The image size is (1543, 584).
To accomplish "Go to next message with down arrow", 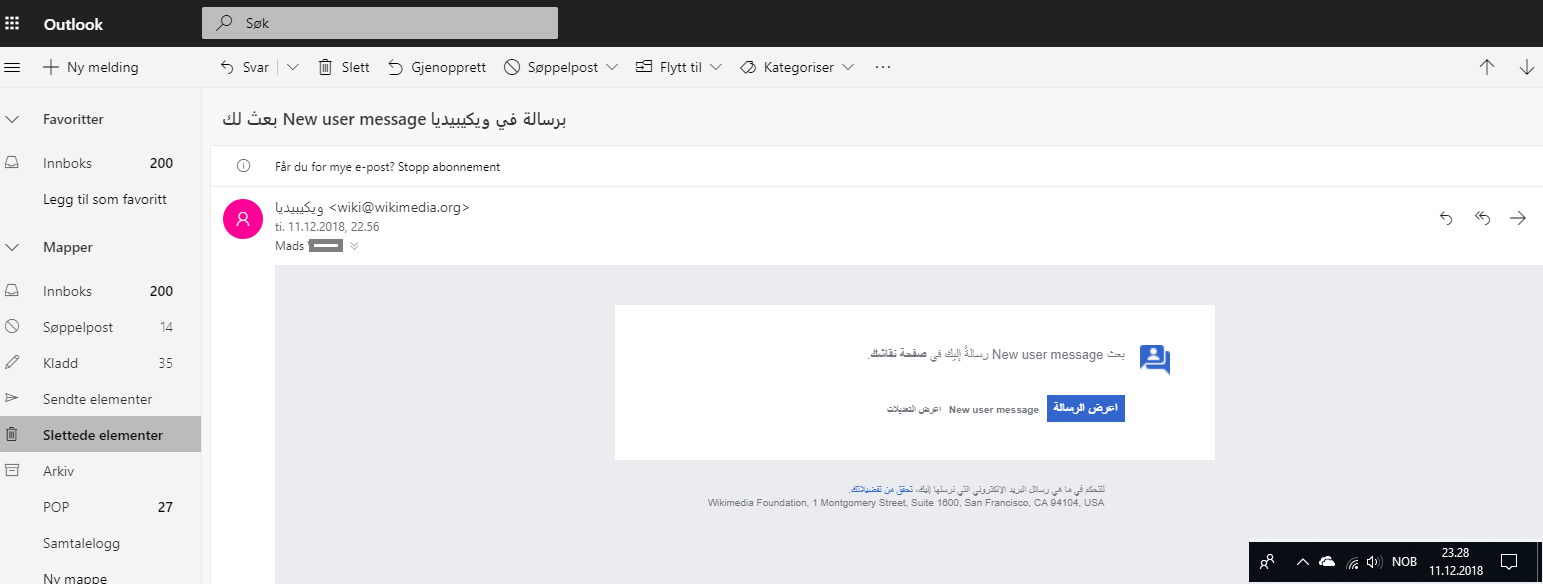I will click(1526, 67).
